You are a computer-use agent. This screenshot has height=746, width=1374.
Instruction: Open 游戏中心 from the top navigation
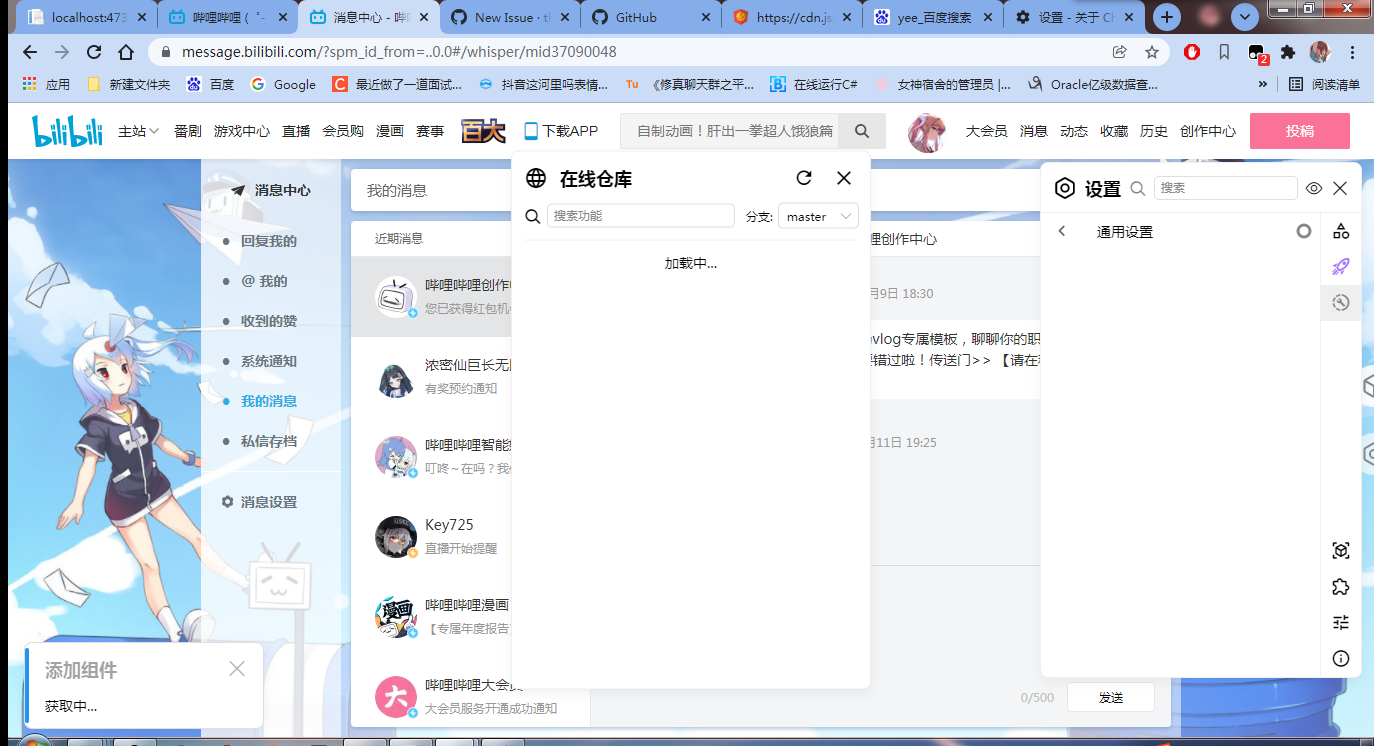[x=241, y=131]
